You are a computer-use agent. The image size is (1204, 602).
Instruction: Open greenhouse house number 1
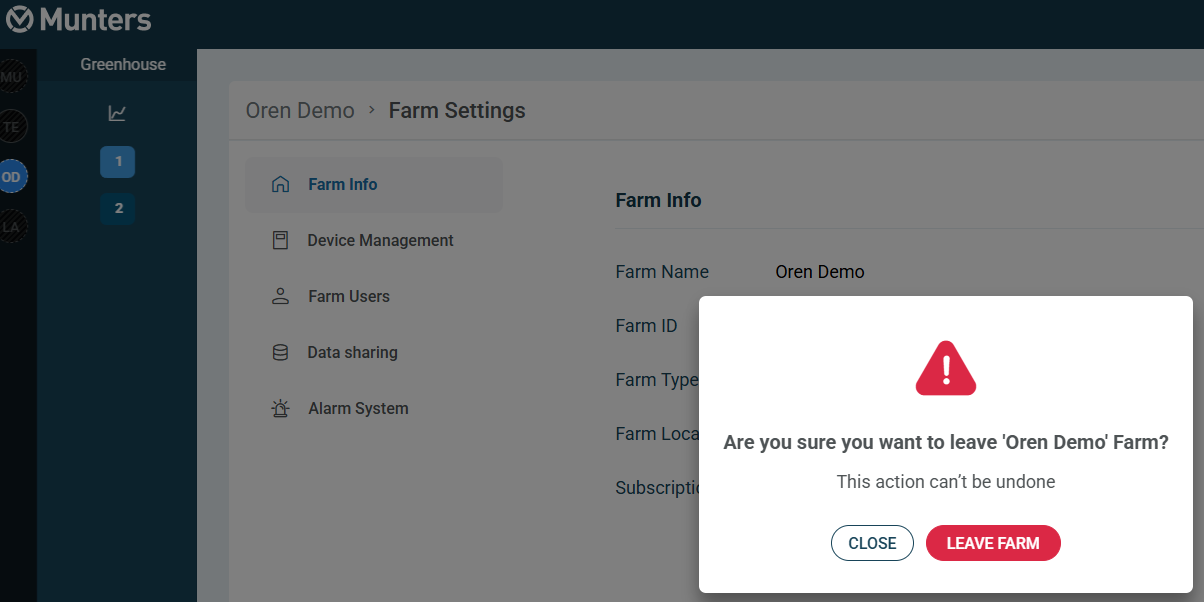click(x=118, y=161)
